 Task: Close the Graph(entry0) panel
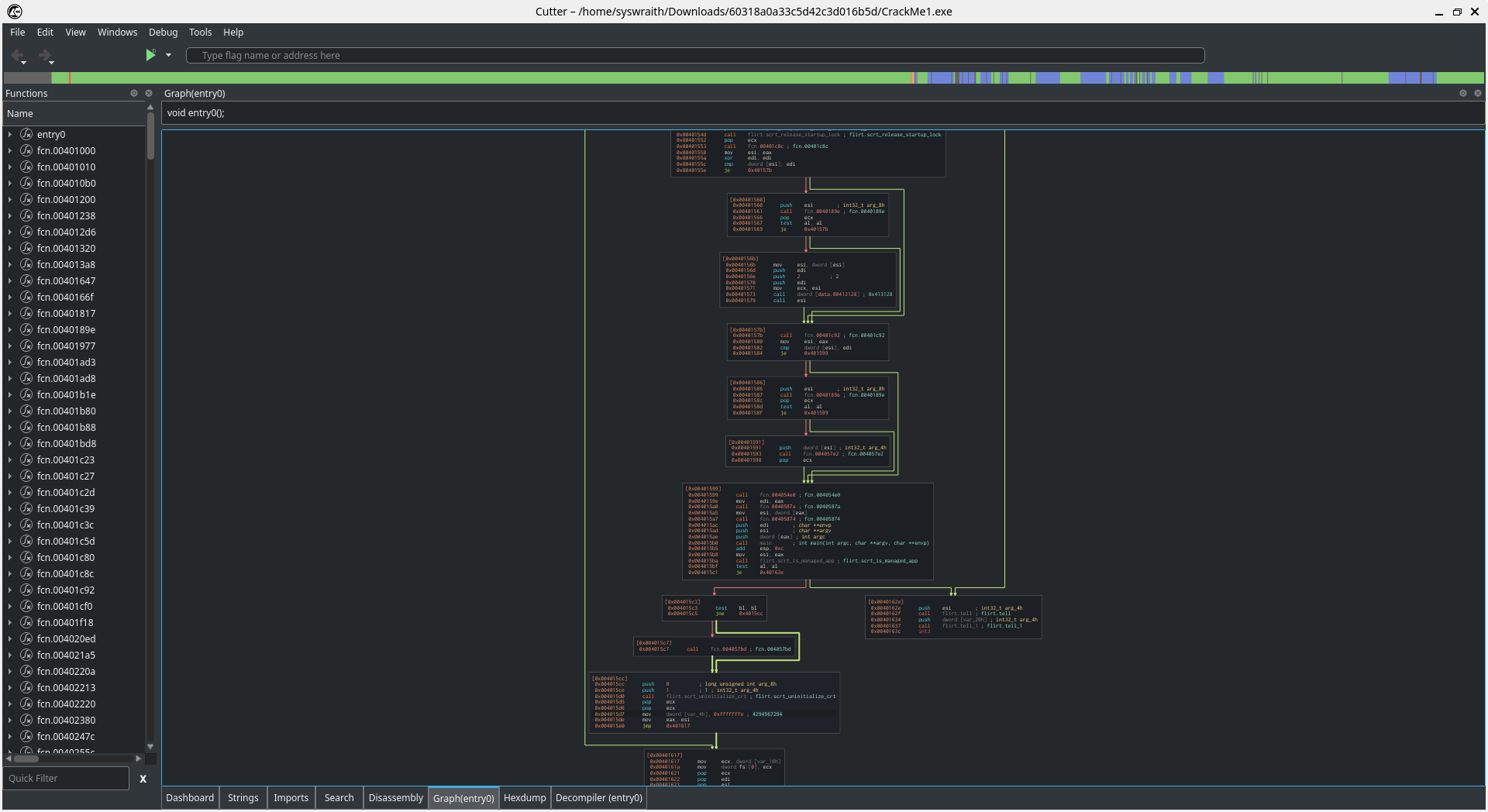(x=1478, y=93)
